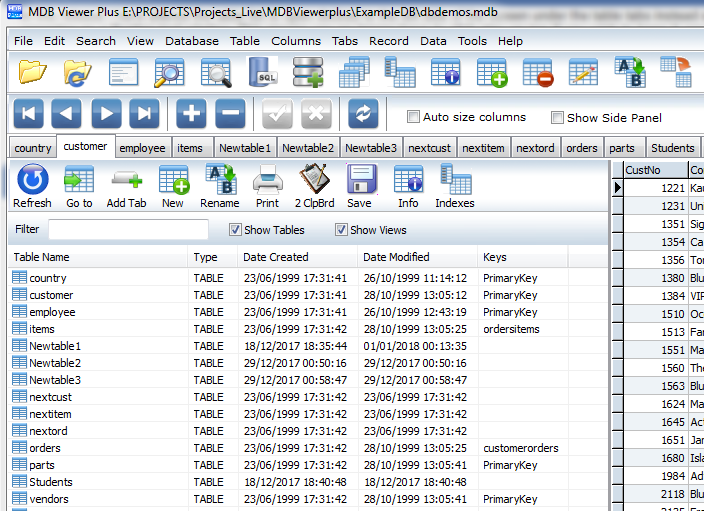Click Refresh in table list toolbar
704x511 pixels.
click(32, 186)
